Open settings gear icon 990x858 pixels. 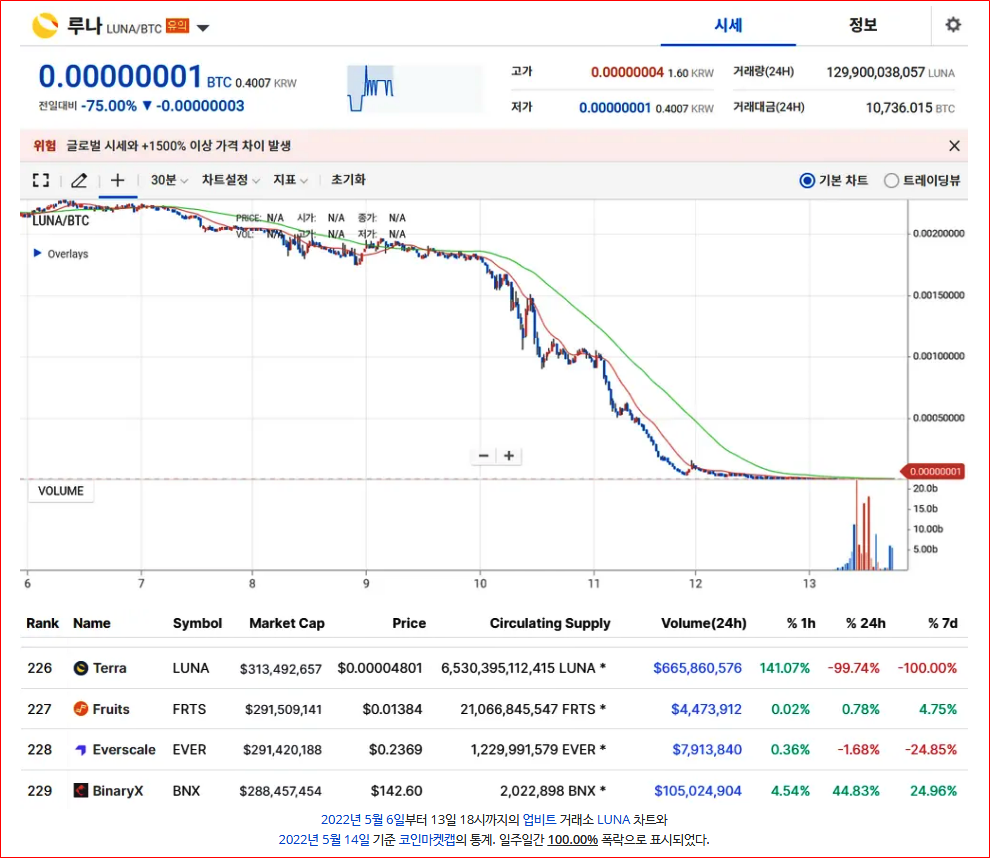(x=953, y=25)
